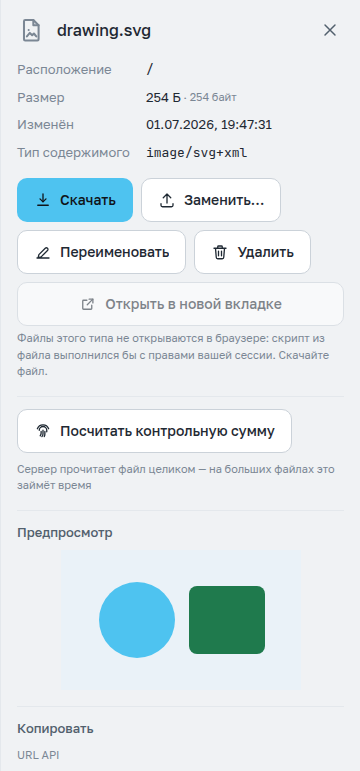Screen dimensions: 360x771
Task: Click Посчитать контрольную сумму button
Action: click(x=154, y=431)
